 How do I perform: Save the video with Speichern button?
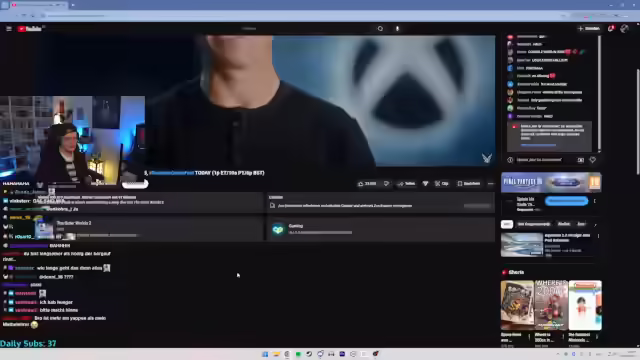click(469, 184)
